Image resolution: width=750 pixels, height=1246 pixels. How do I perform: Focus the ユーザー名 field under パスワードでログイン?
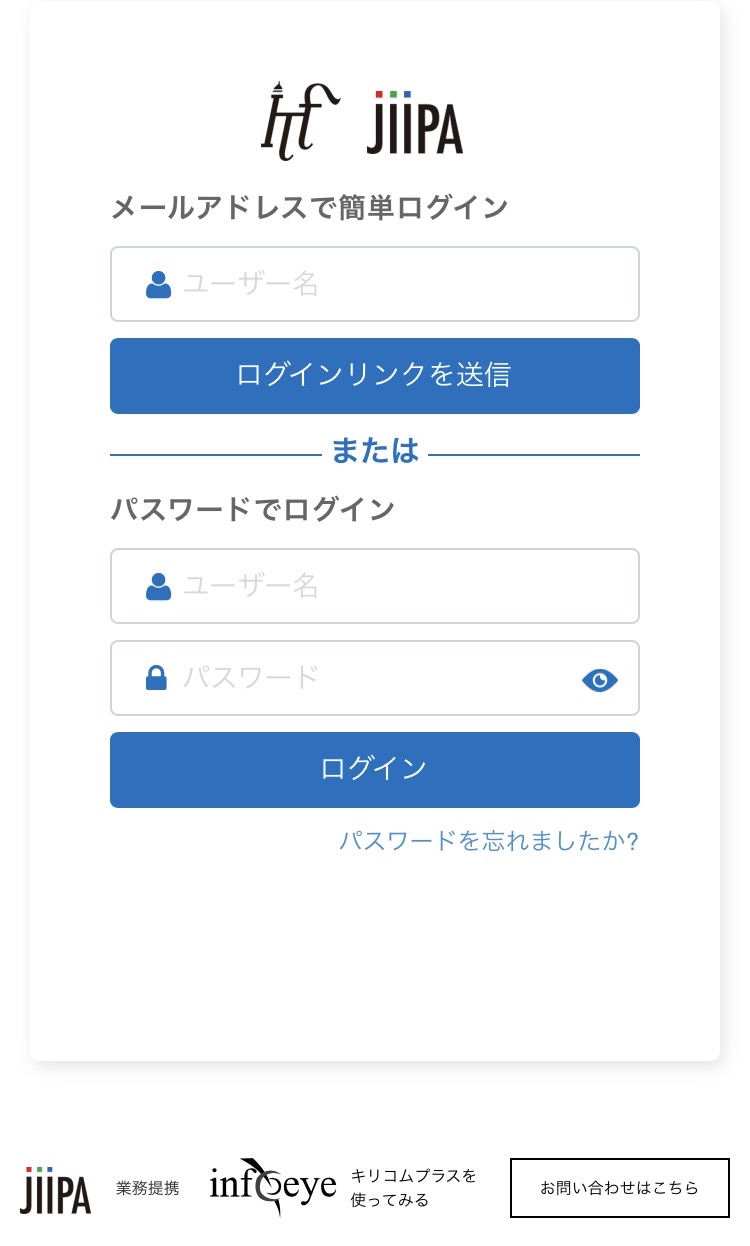point(400,587)
